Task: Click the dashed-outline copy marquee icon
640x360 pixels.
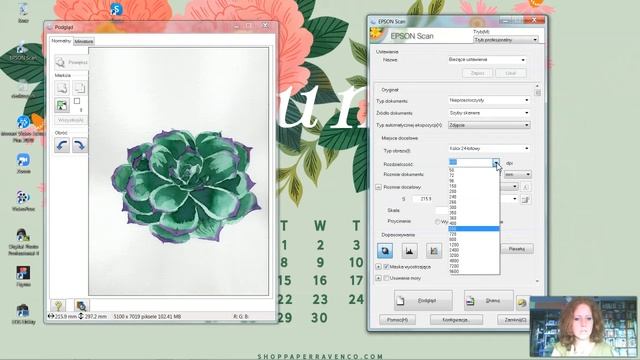Action: point(80,88)
